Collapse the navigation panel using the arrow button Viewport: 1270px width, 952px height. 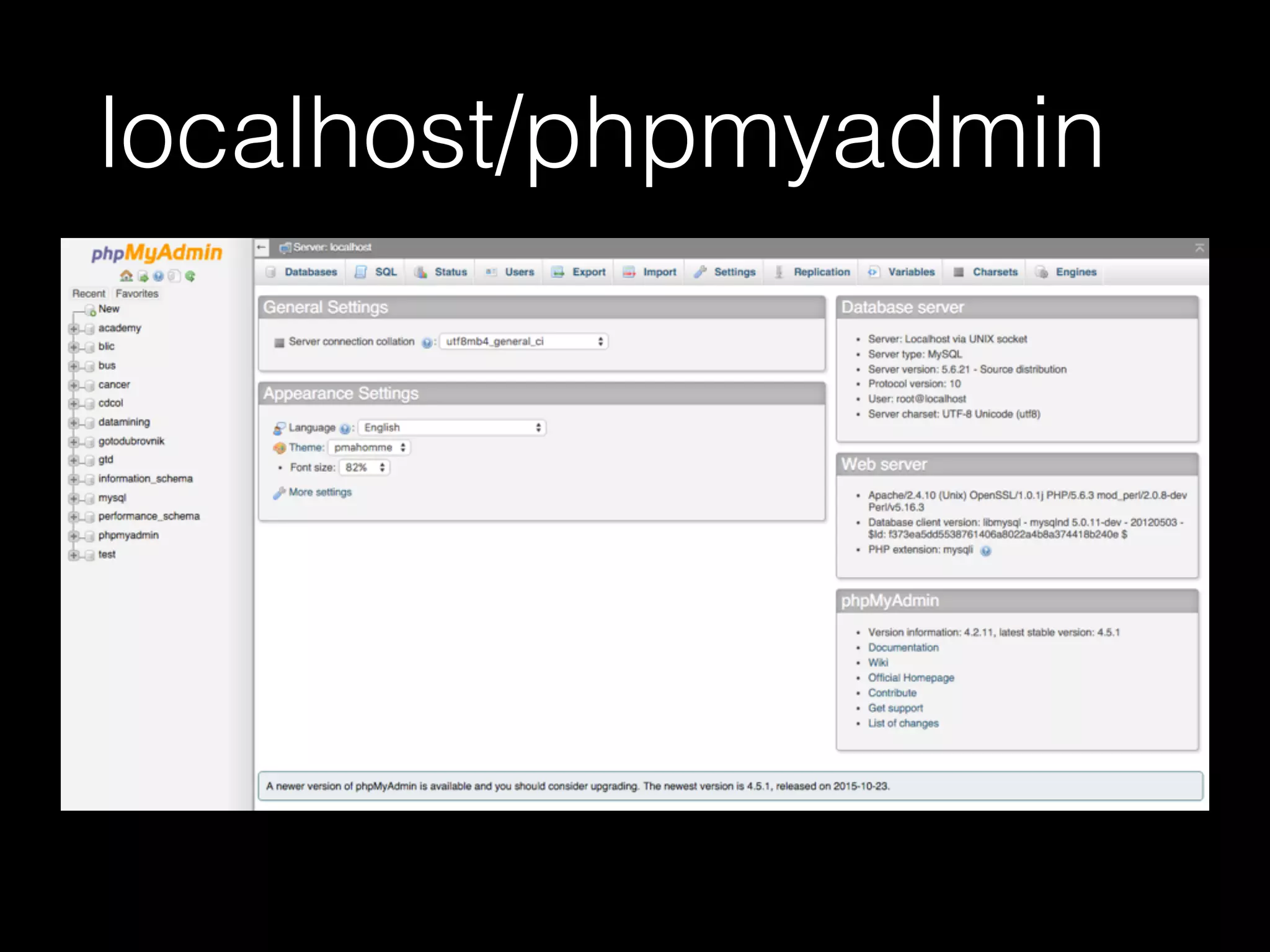point(262,247)
